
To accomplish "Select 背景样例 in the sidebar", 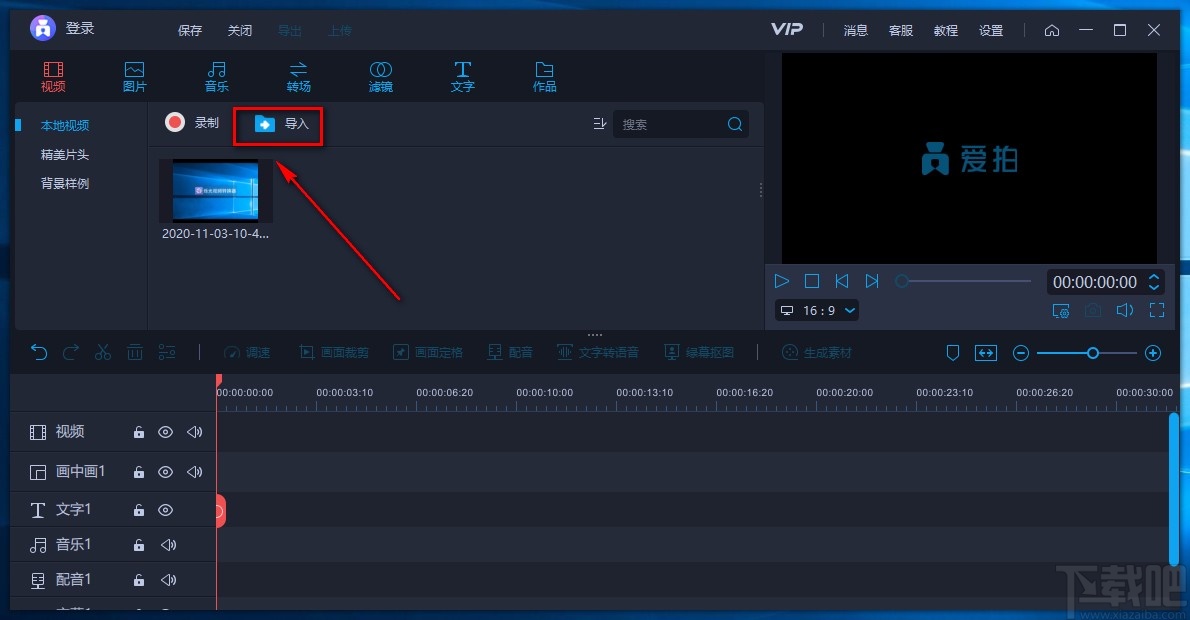I will (x=65, y=183).
